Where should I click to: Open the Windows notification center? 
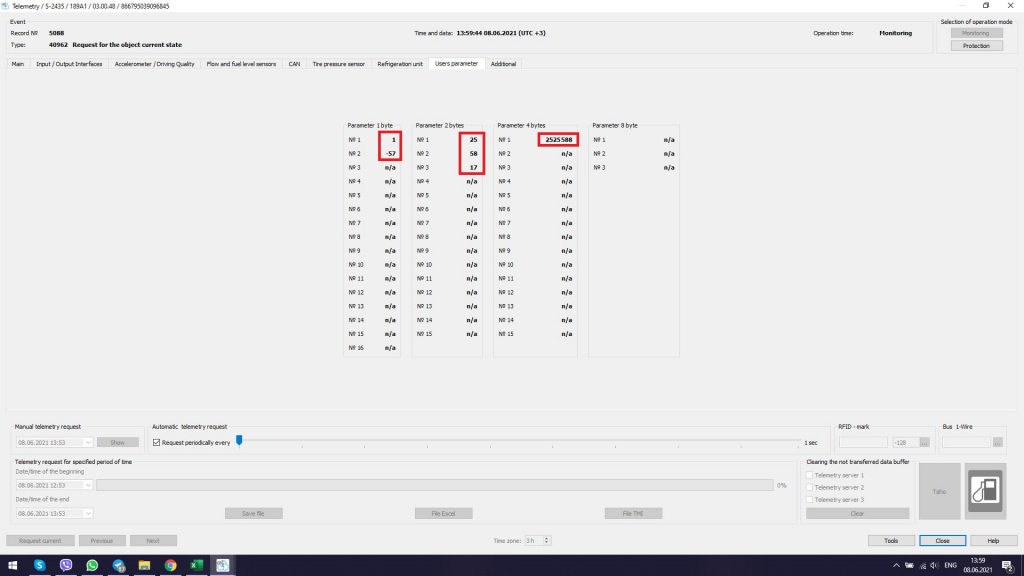pos(1007,565)
